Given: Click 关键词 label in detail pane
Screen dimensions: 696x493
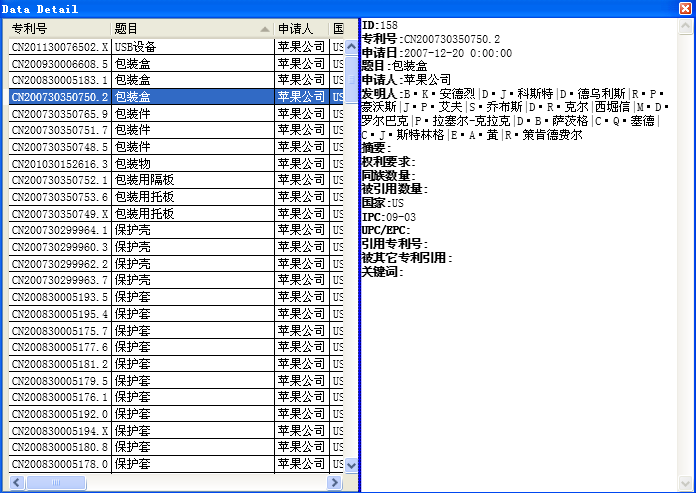Looking at the screenshot, I should (x=380, y=272).
